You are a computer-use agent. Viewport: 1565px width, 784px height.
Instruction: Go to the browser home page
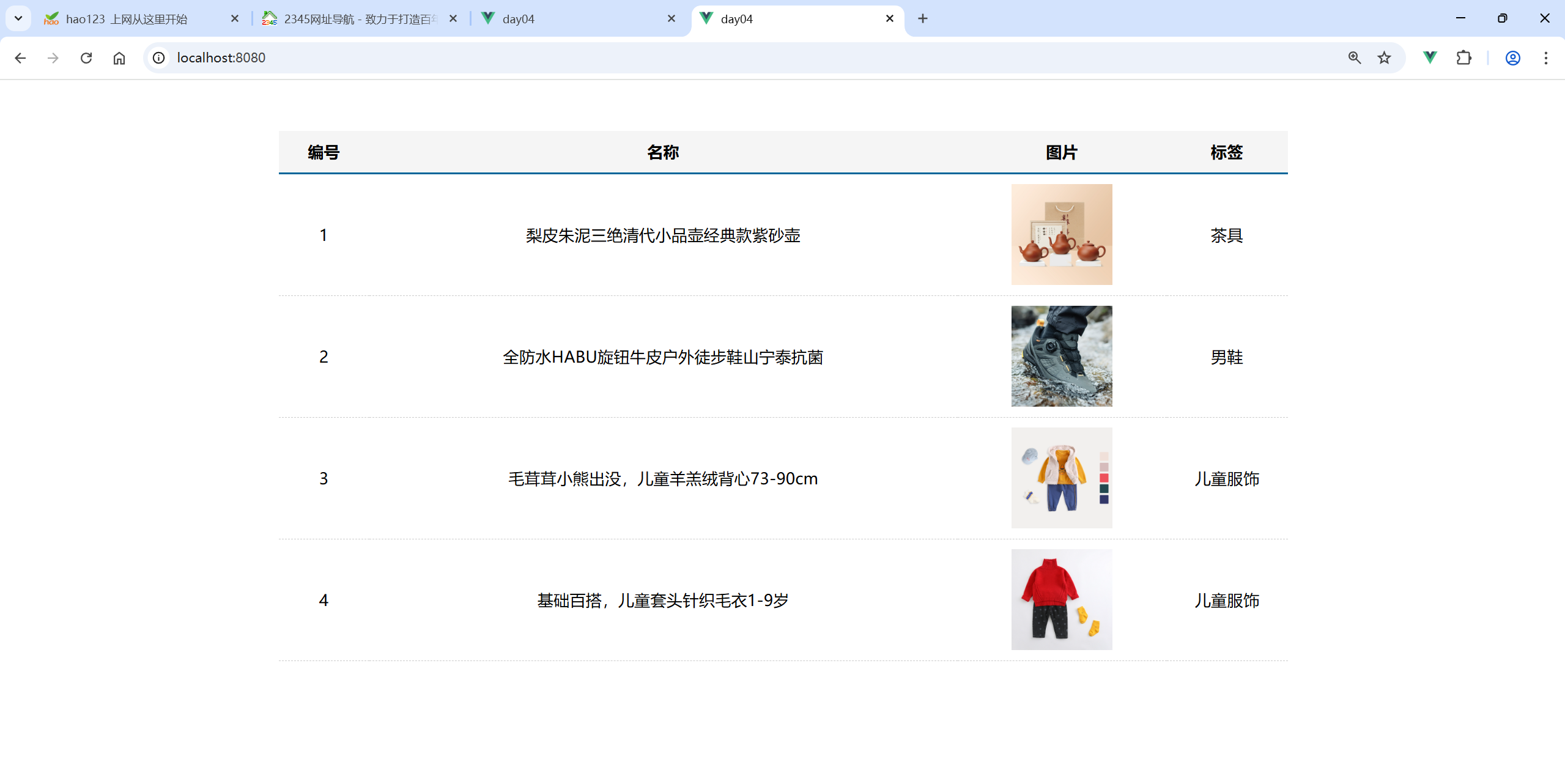tap(119, 58)
